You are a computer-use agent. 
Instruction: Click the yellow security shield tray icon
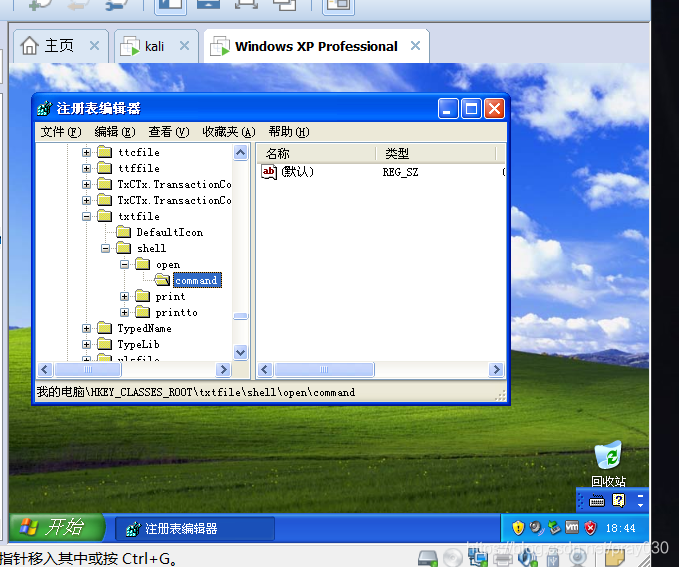(518, 528)
